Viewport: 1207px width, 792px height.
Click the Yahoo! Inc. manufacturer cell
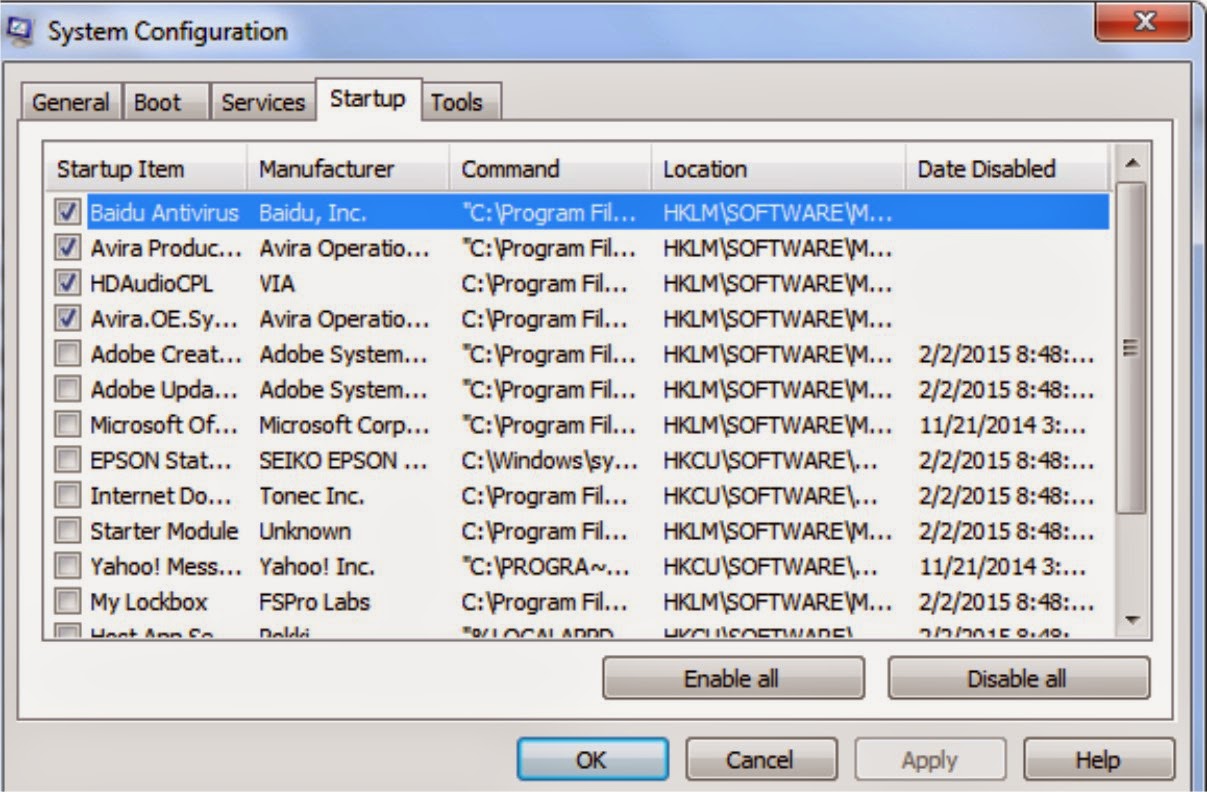pos(317,567)
